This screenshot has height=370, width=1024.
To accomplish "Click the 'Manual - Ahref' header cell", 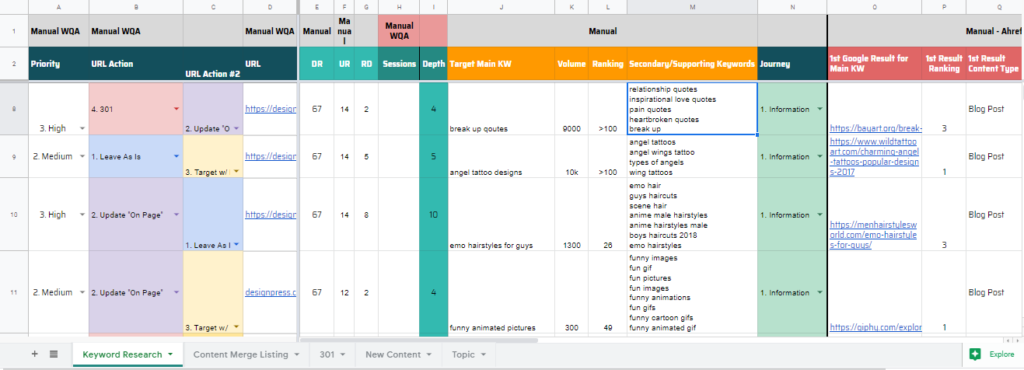I will [925, 31].
